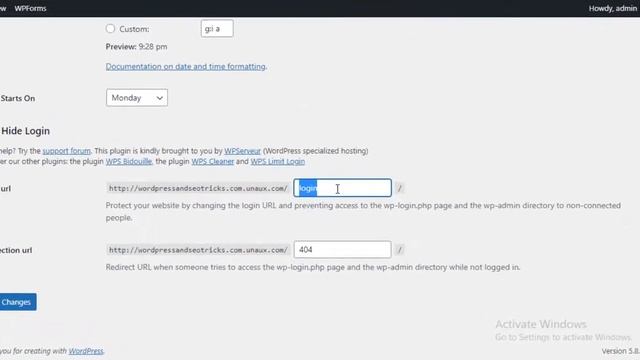640x360 pixels.
Task: Click the redirection url field containing 404
Action: (x=342, y=249)
